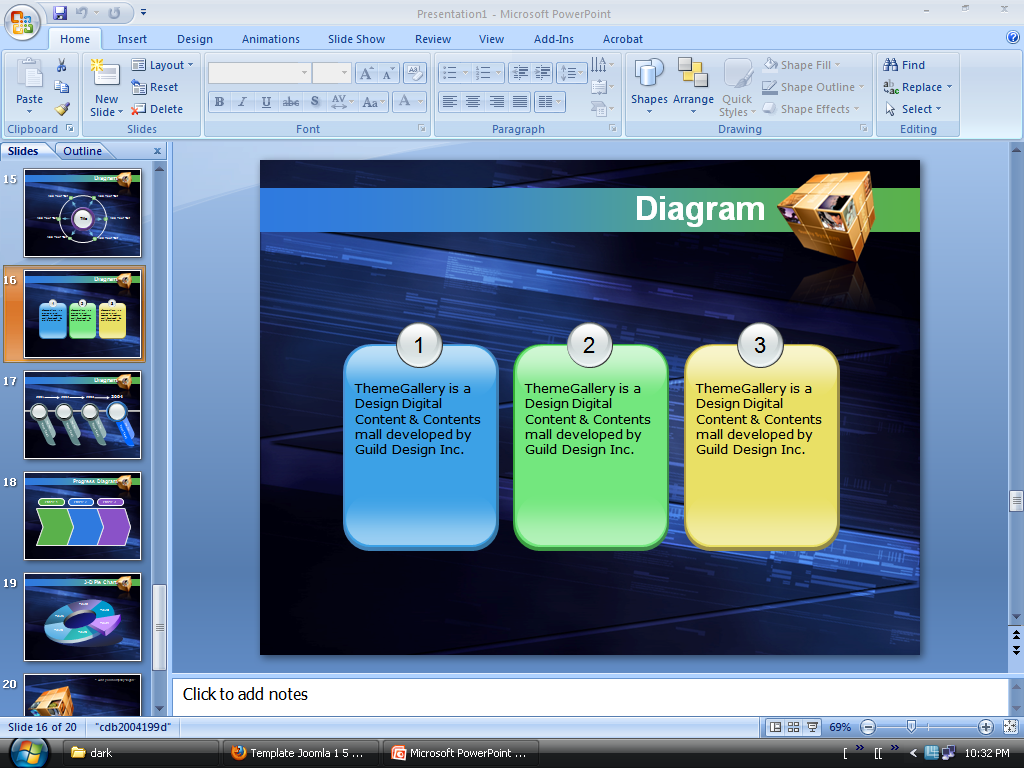Image resolution: width=1024 pixels, height=768 pixels.
Task: Open the Select dropdown in Editing
Action: (913, 109)
